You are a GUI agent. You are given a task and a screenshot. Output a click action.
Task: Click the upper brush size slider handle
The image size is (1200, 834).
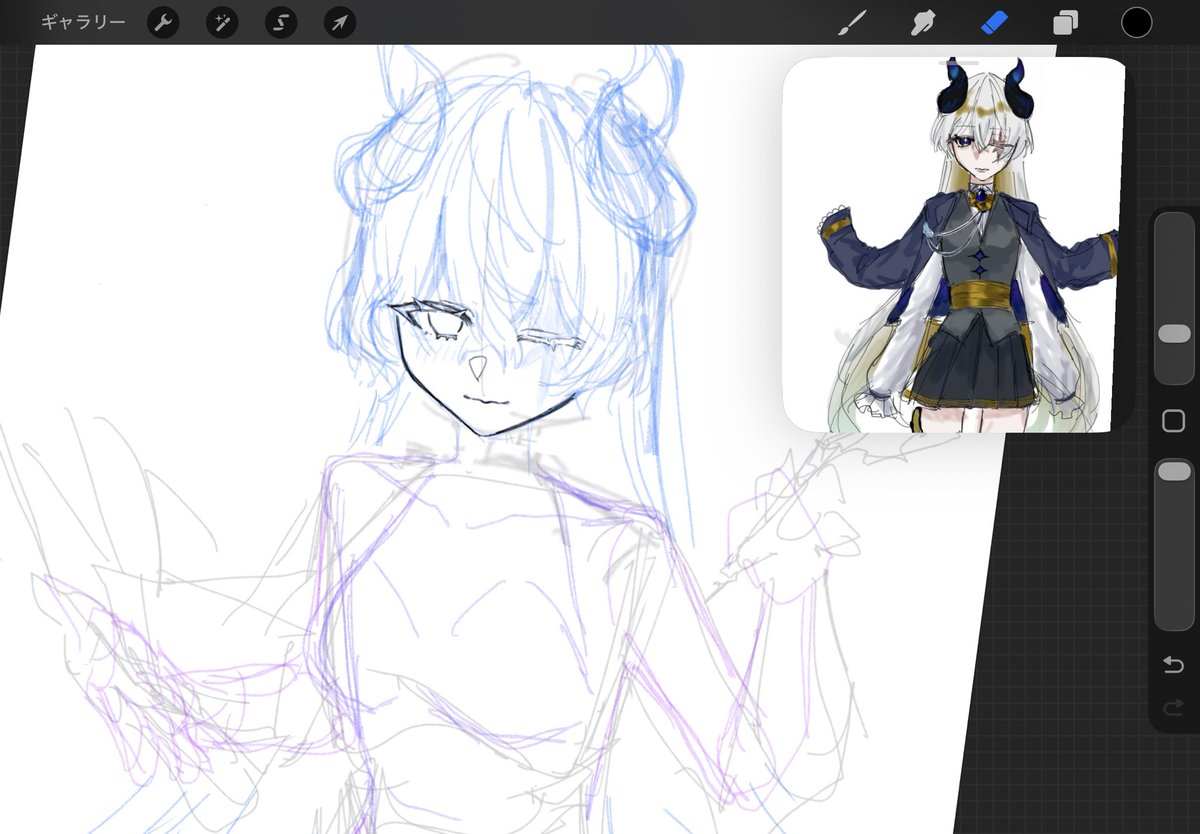[x=1174, y=334]
